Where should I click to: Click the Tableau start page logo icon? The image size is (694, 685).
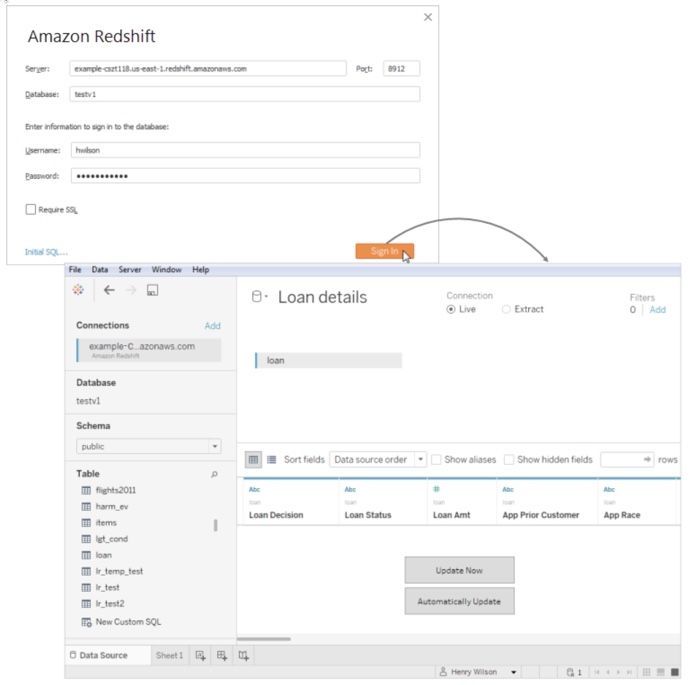point(79,291)
